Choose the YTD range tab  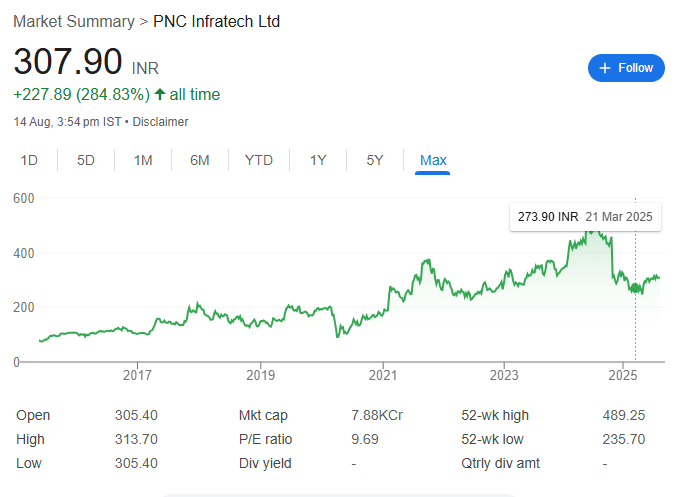[259, 160]
